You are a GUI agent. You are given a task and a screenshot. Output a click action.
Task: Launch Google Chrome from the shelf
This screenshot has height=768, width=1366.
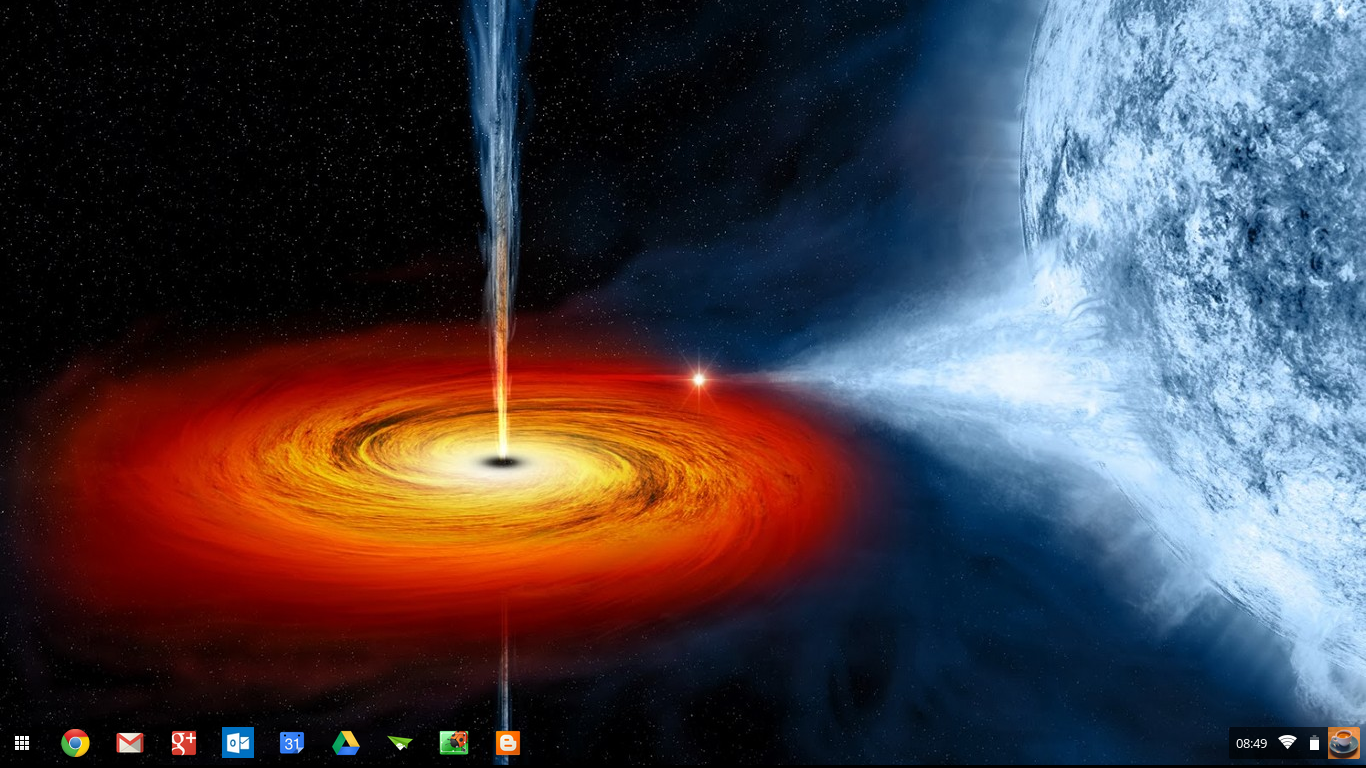(x=75, y=743)
